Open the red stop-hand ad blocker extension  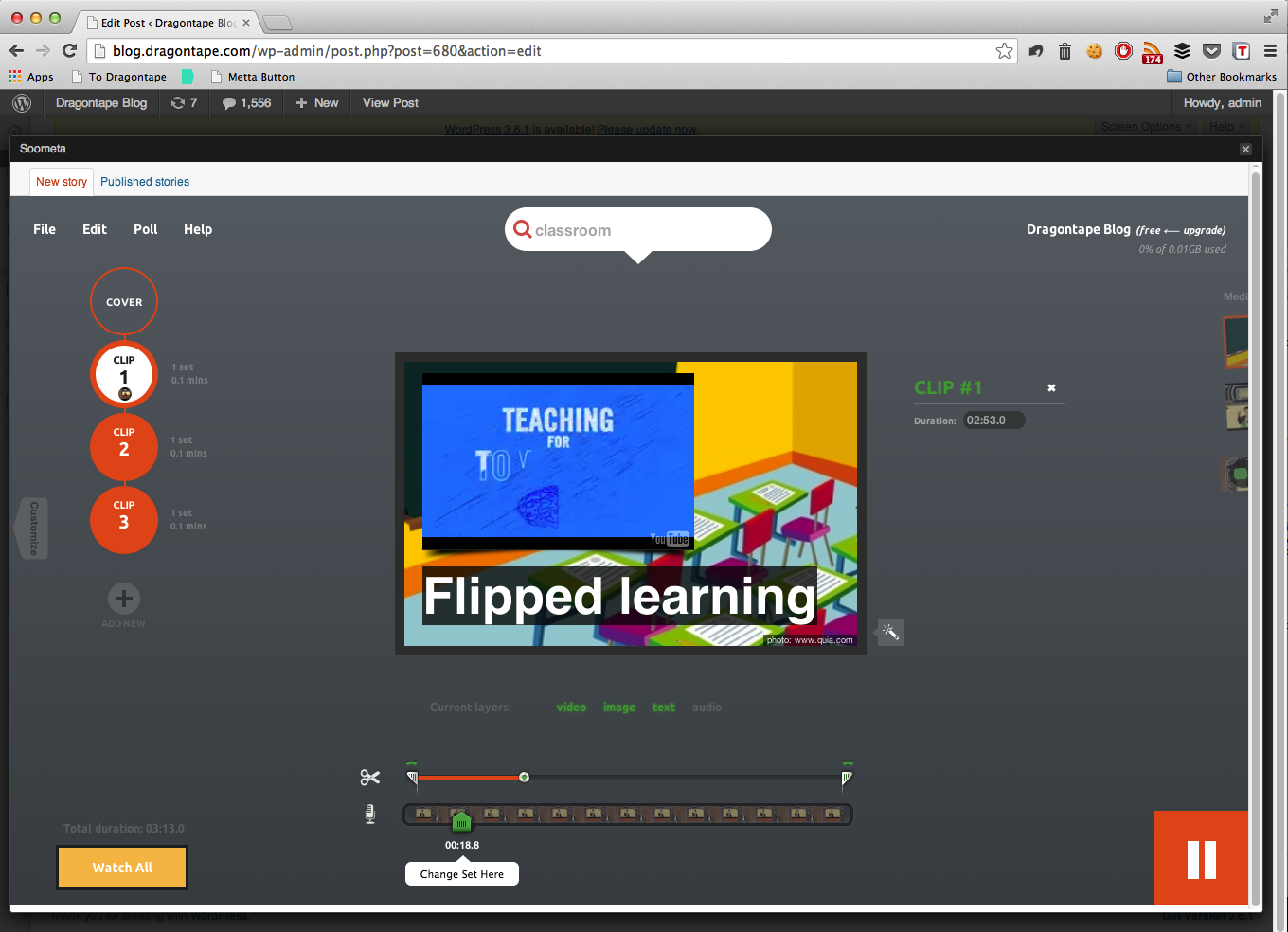1123,51
